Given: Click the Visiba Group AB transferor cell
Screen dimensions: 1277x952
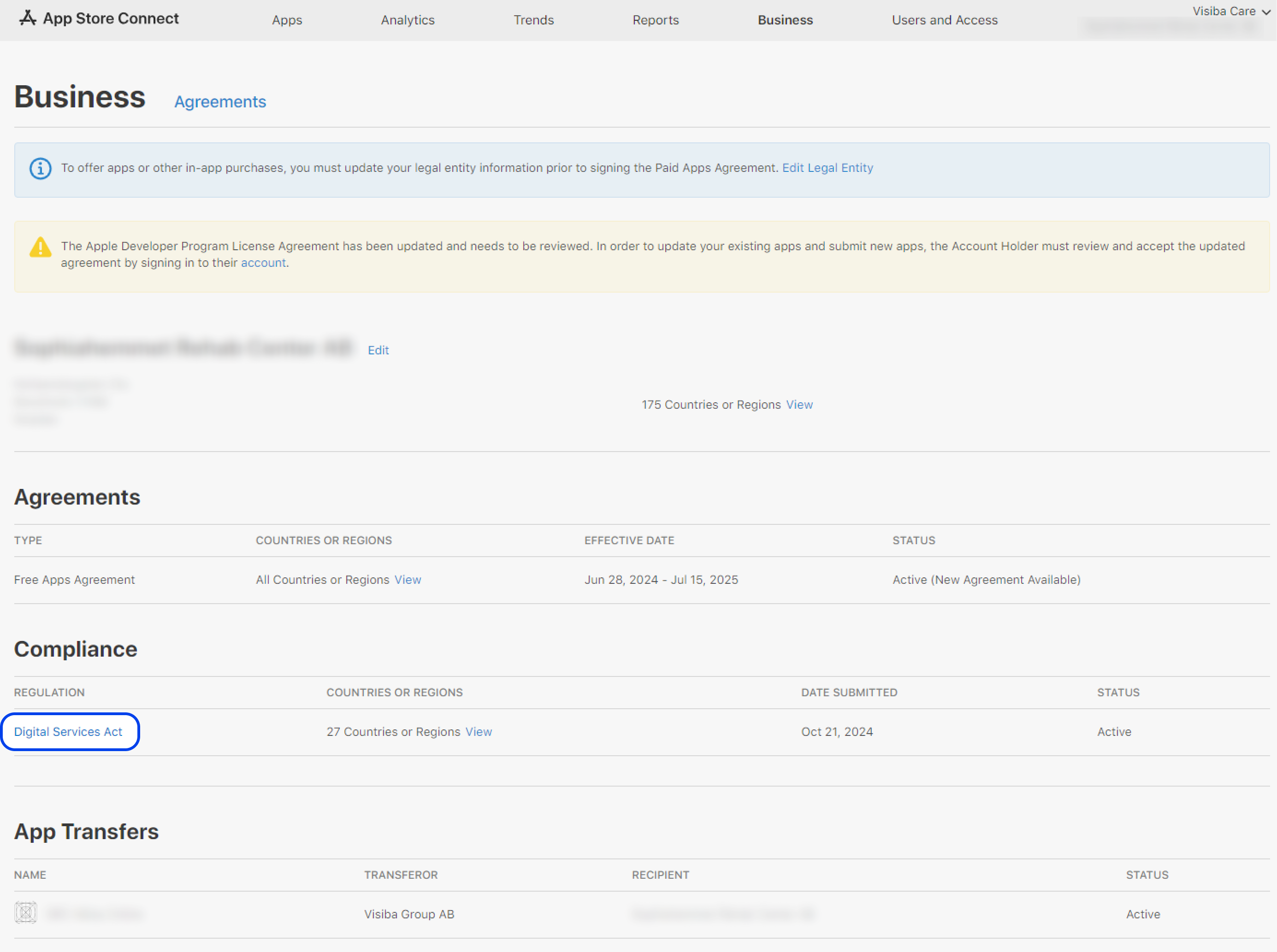Looking at the screenshot, I should [x=409, y=914].
